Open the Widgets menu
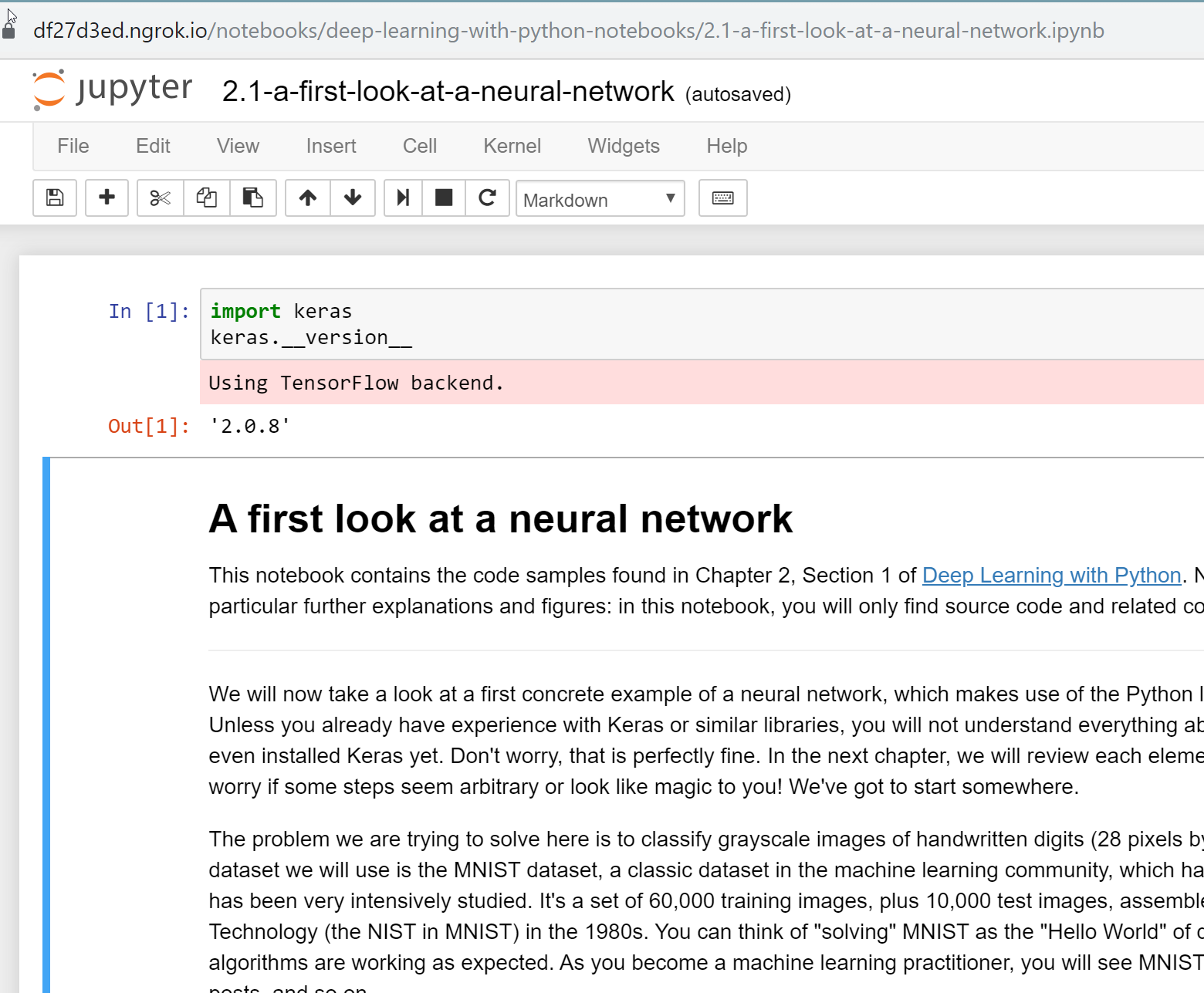1204x993 pixels. (x=624, y=146)
